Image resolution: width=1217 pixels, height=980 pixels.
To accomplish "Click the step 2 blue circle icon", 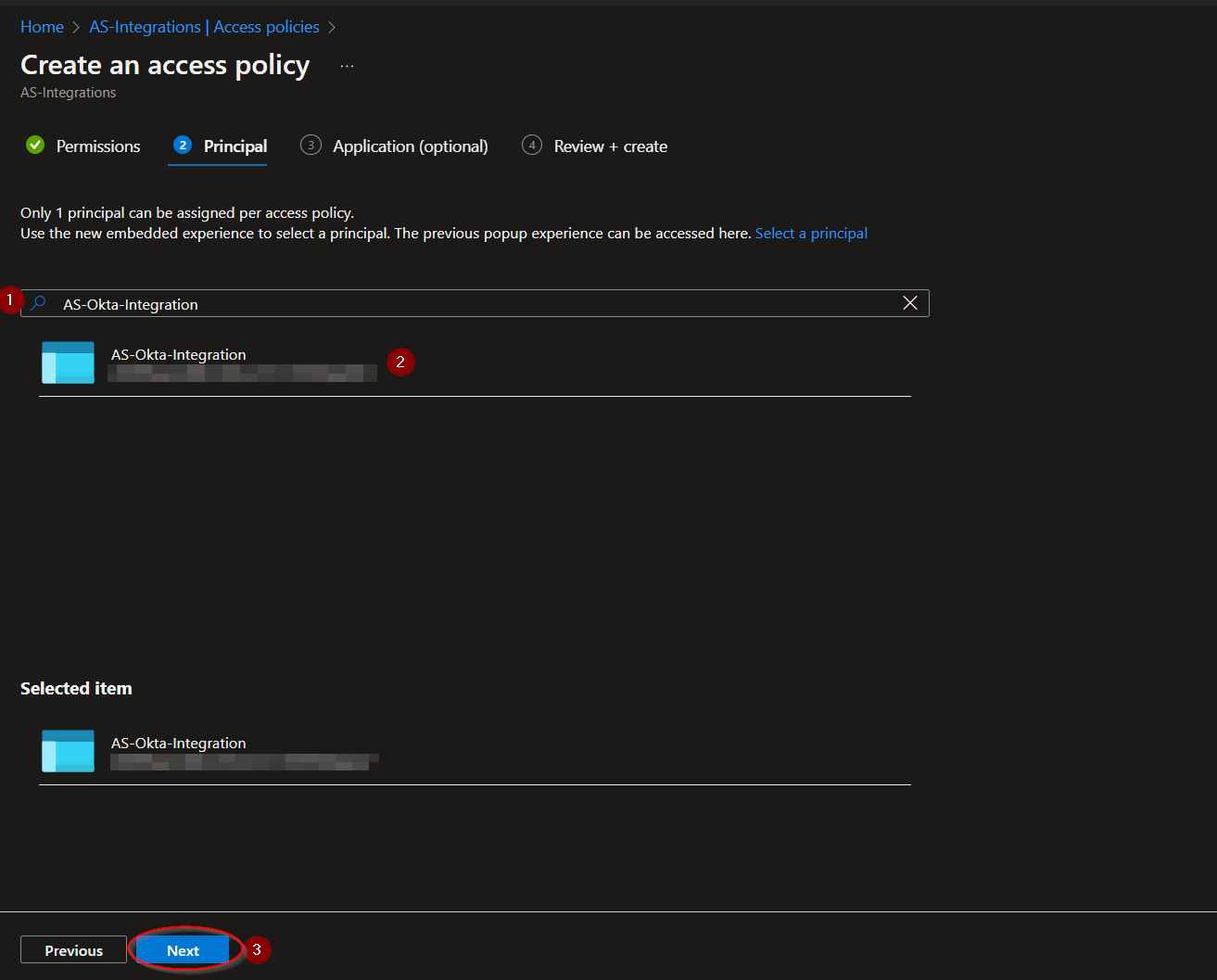I will click(183, 145).
